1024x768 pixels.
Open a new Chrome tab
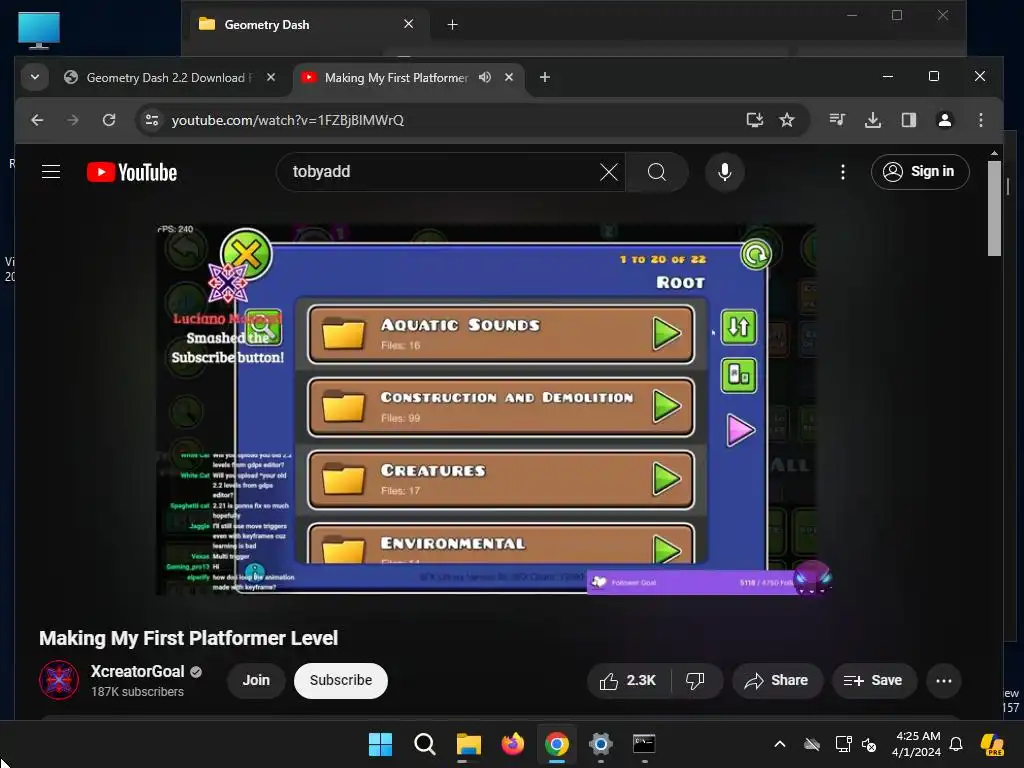pyautogui.click(x=545, y=78)
